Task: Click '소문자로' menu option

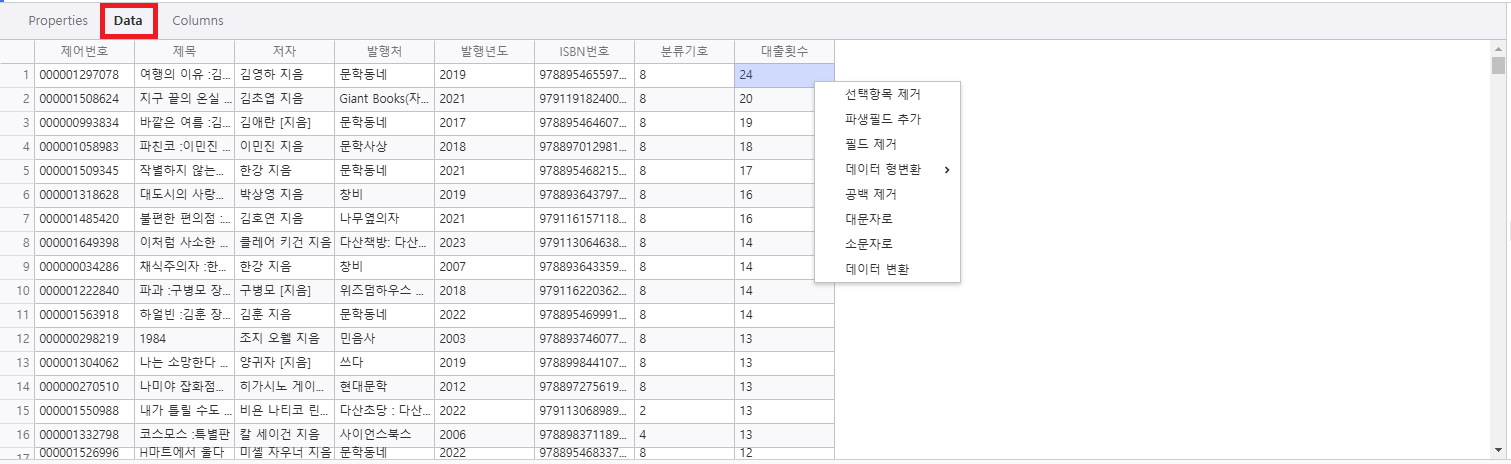Action: 870,244
